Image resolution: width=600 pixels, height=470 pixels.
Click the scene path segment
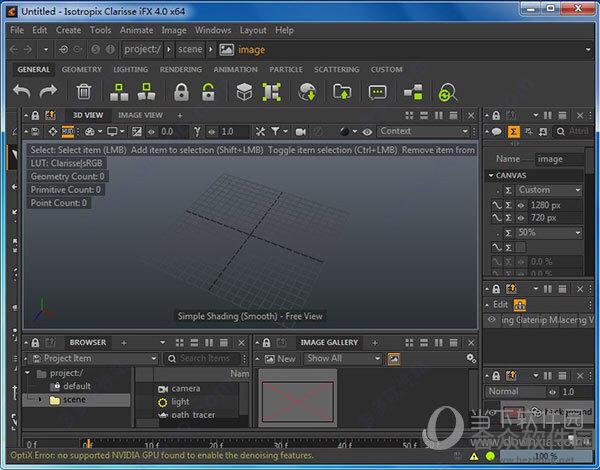pos(190,49)
